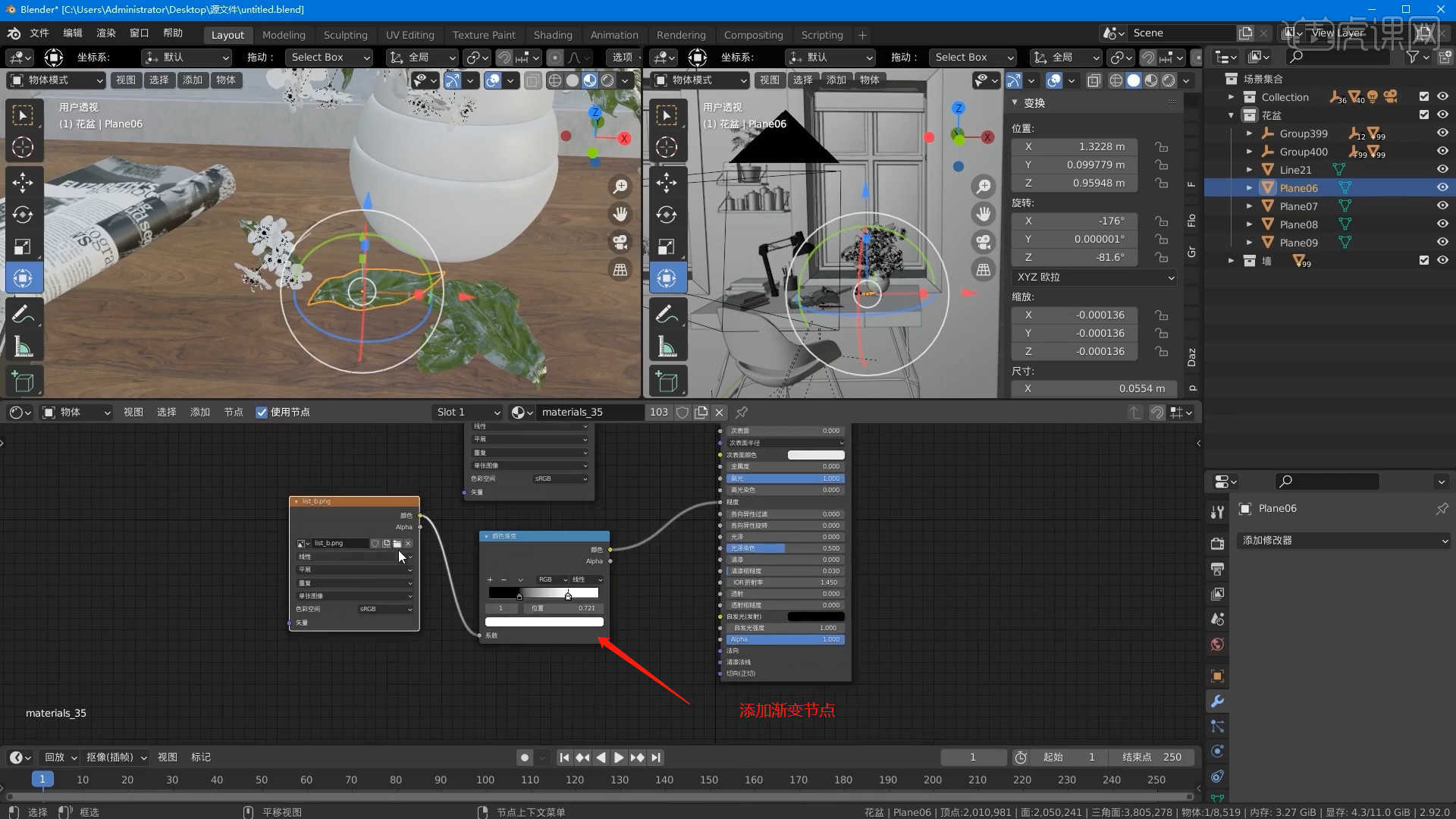This screenshot has height=819, width=1456.
Task: Toggle the 使用节点 checkbox
Action: pyautogui.click(x=262, y=412)
